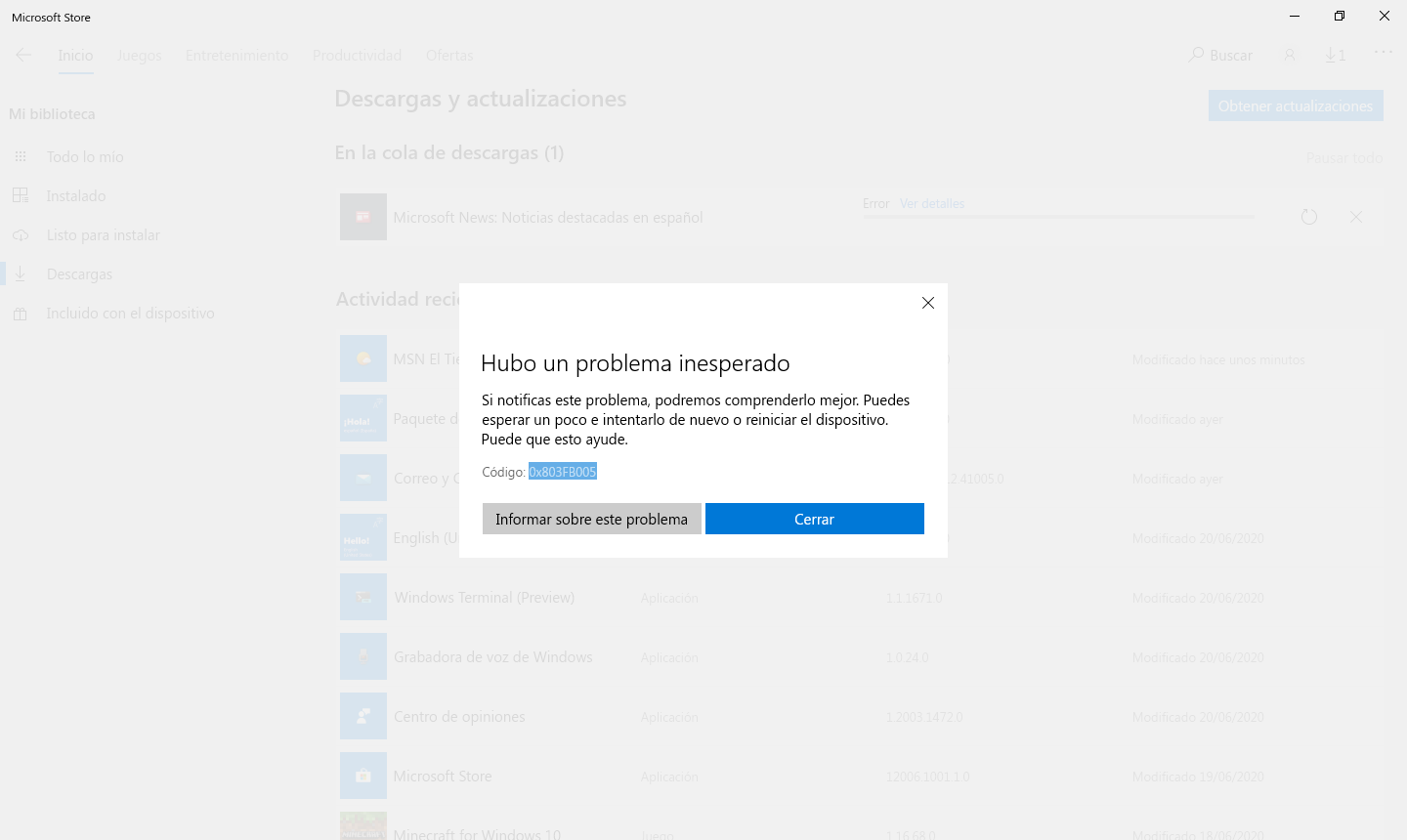This screenshot has height=840, width=1407.
Task: Click the Descargas arrow icon in sidebar
Action: pyautogui.click(x=21, y=273)
